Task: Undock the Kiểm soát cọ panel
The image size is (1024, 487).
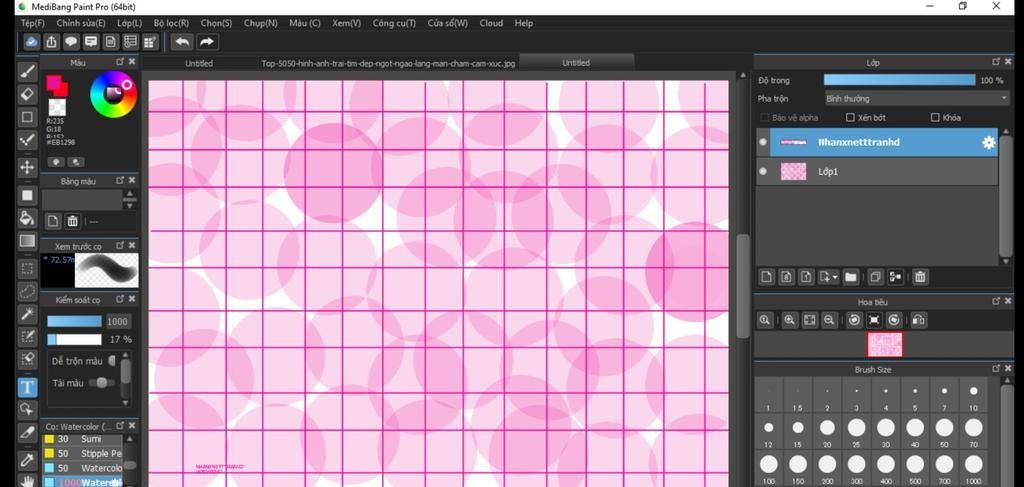Action: tap(120, 299)
